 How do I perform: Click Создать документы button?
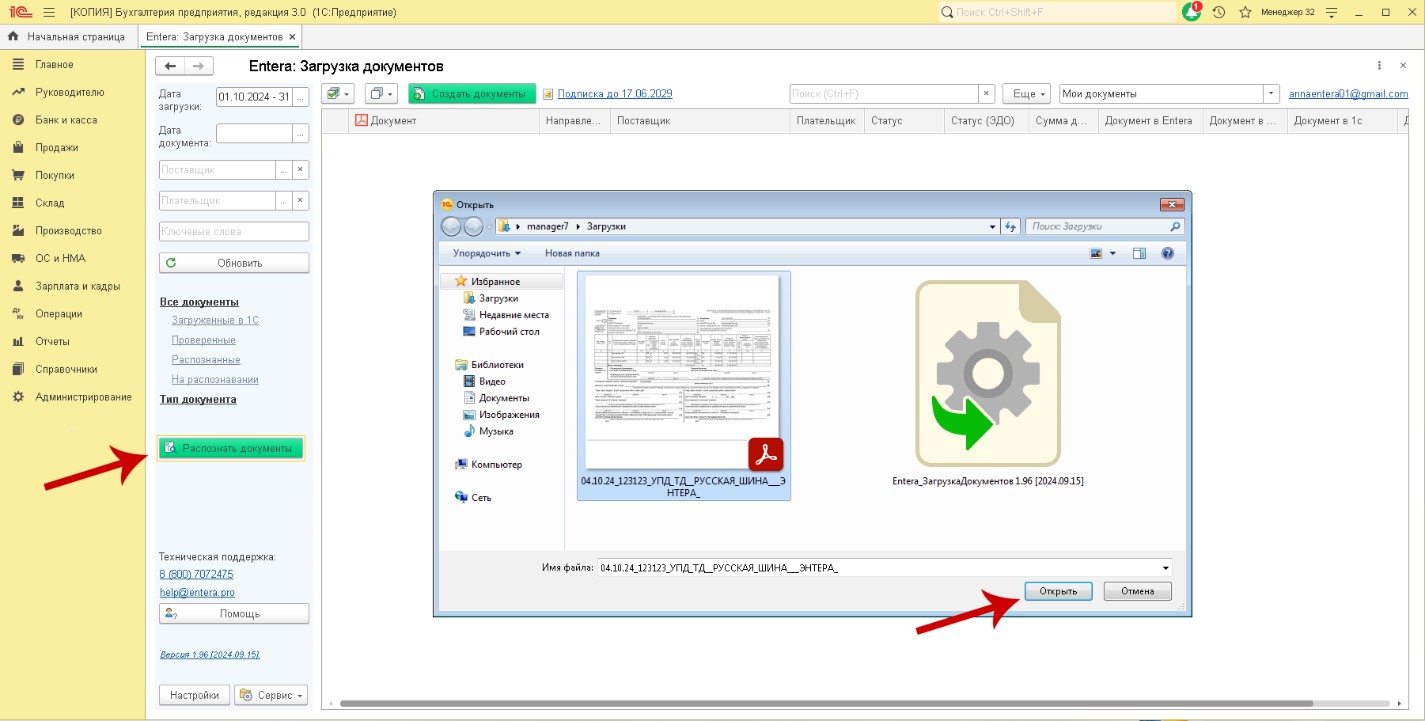click(472, 94)
